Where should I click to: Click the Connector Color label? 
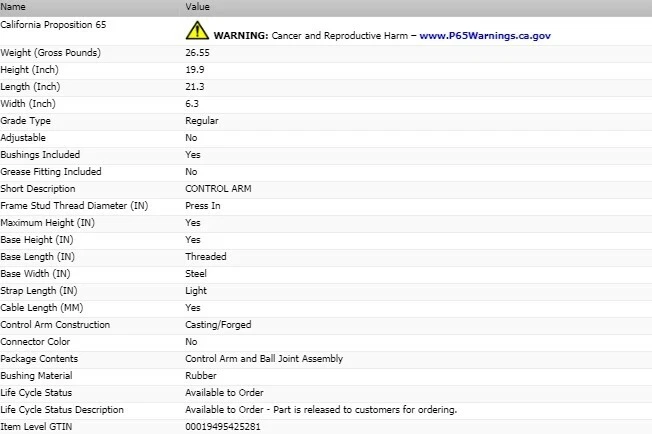(35, 342)
